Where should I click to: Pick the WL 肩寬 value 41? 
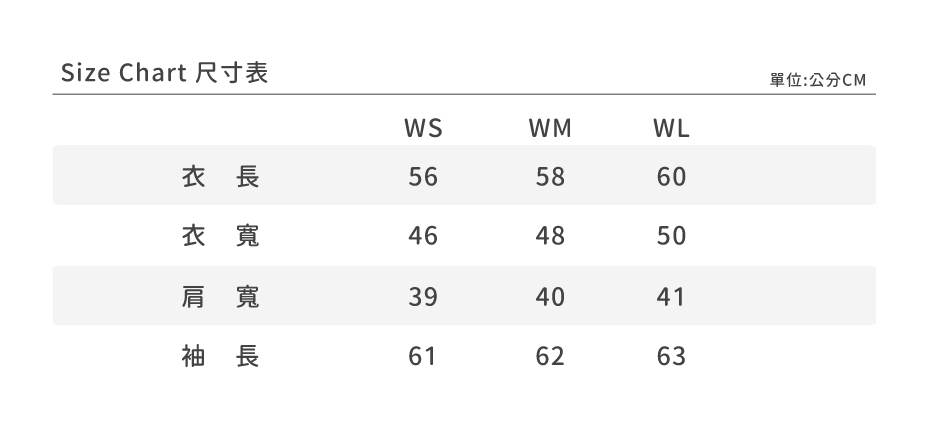671,297
